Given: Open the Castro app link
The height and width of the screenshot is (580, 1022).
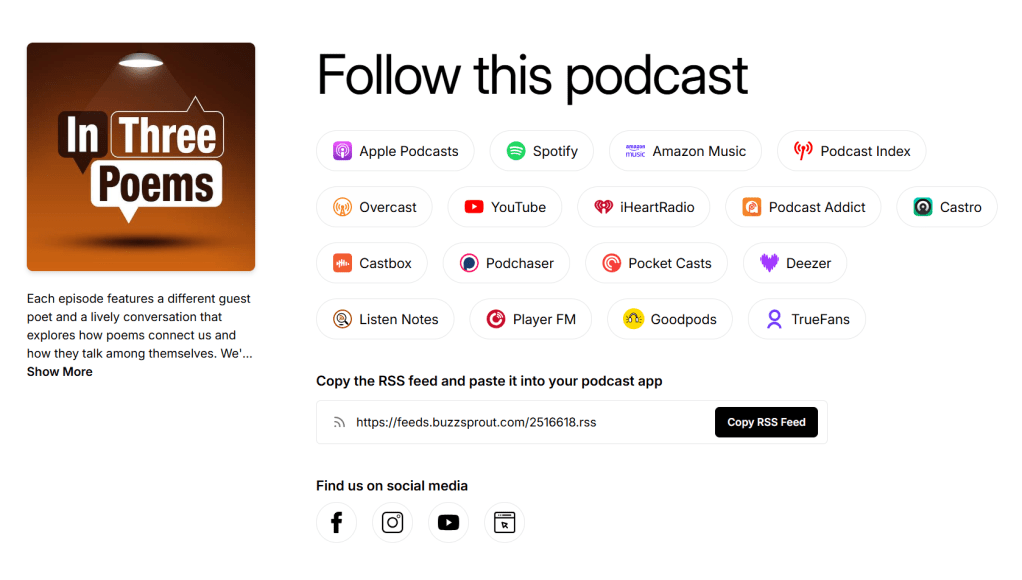Looking at the screenshot, I should pos(947,207).
